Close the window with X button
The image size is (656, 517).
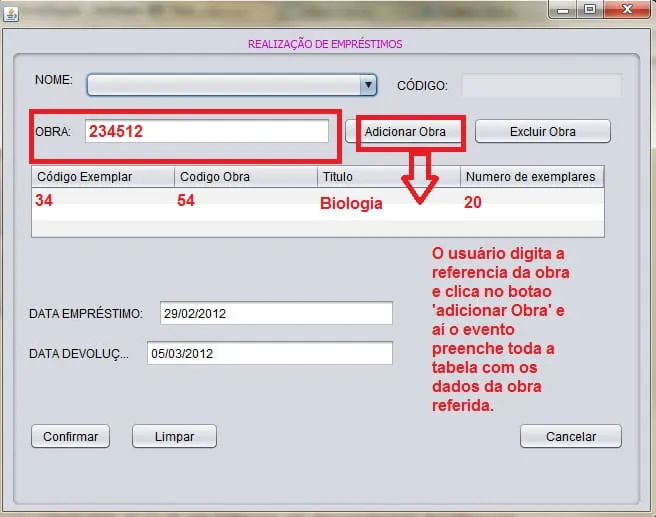[x=627, y=9]
